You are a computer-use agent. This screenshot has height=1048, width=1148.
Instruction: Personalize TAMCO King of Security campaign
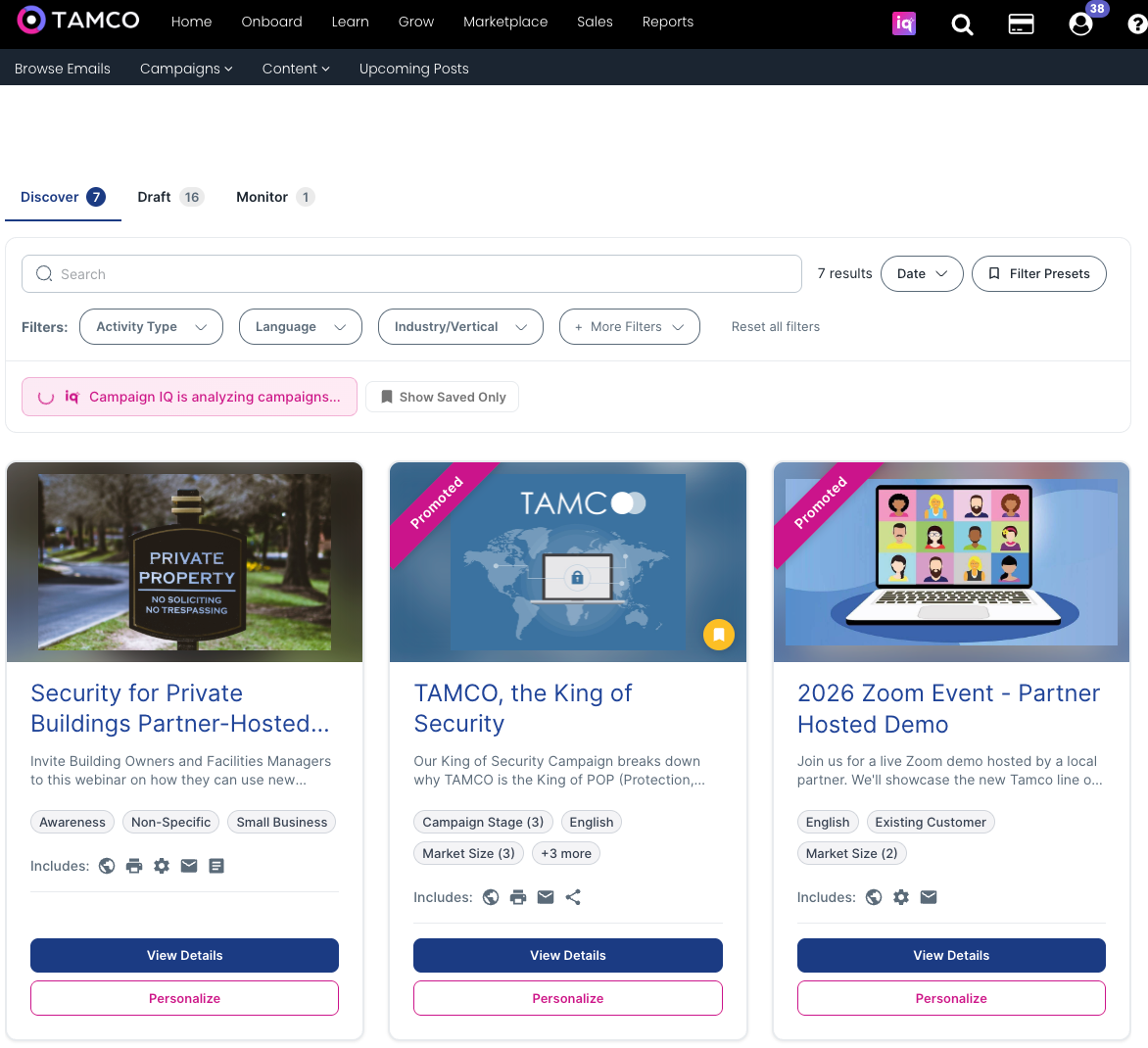point(568,998)
